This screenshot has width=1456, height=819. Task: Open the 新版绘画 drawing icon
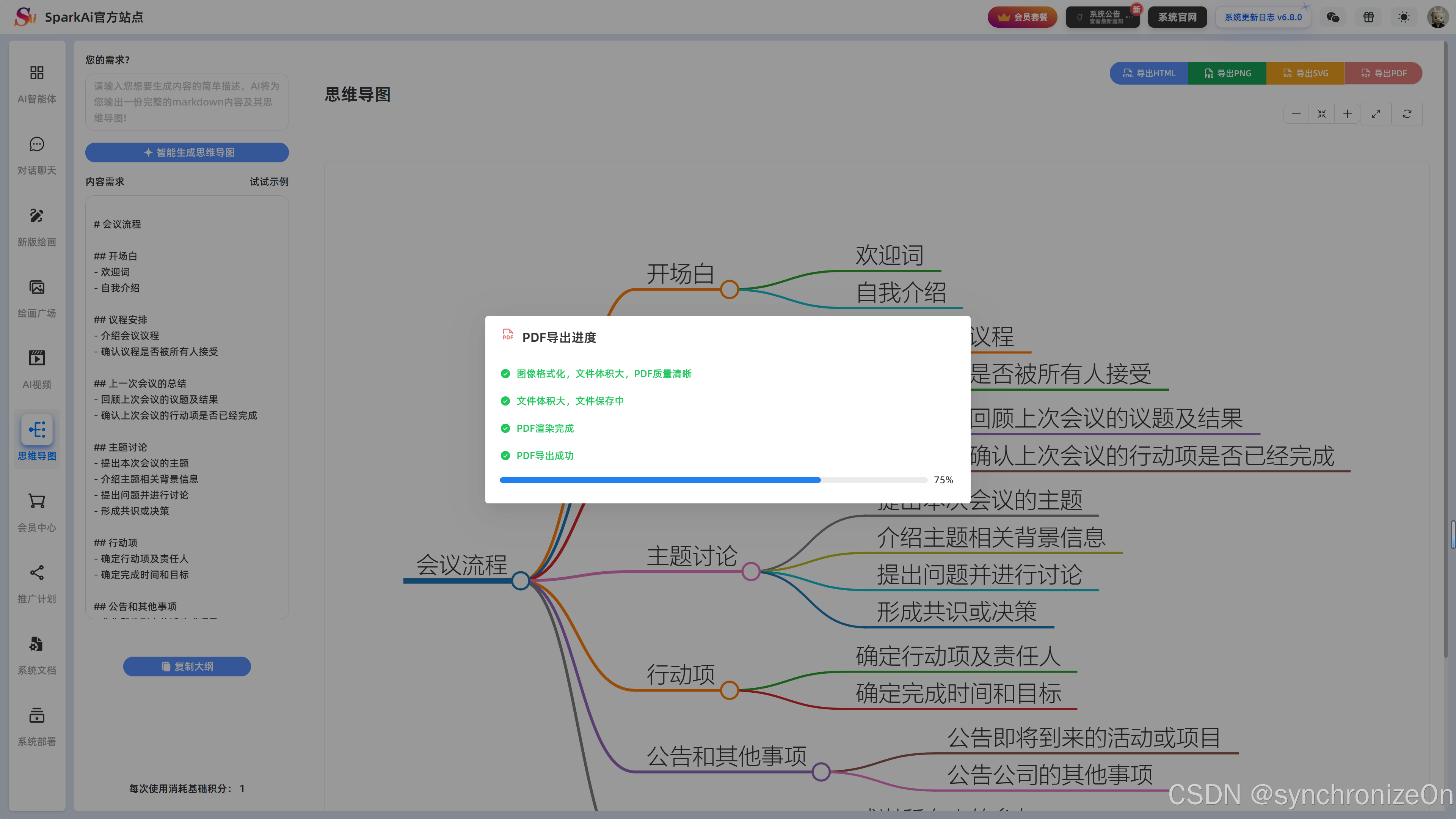tap(37, 215)
